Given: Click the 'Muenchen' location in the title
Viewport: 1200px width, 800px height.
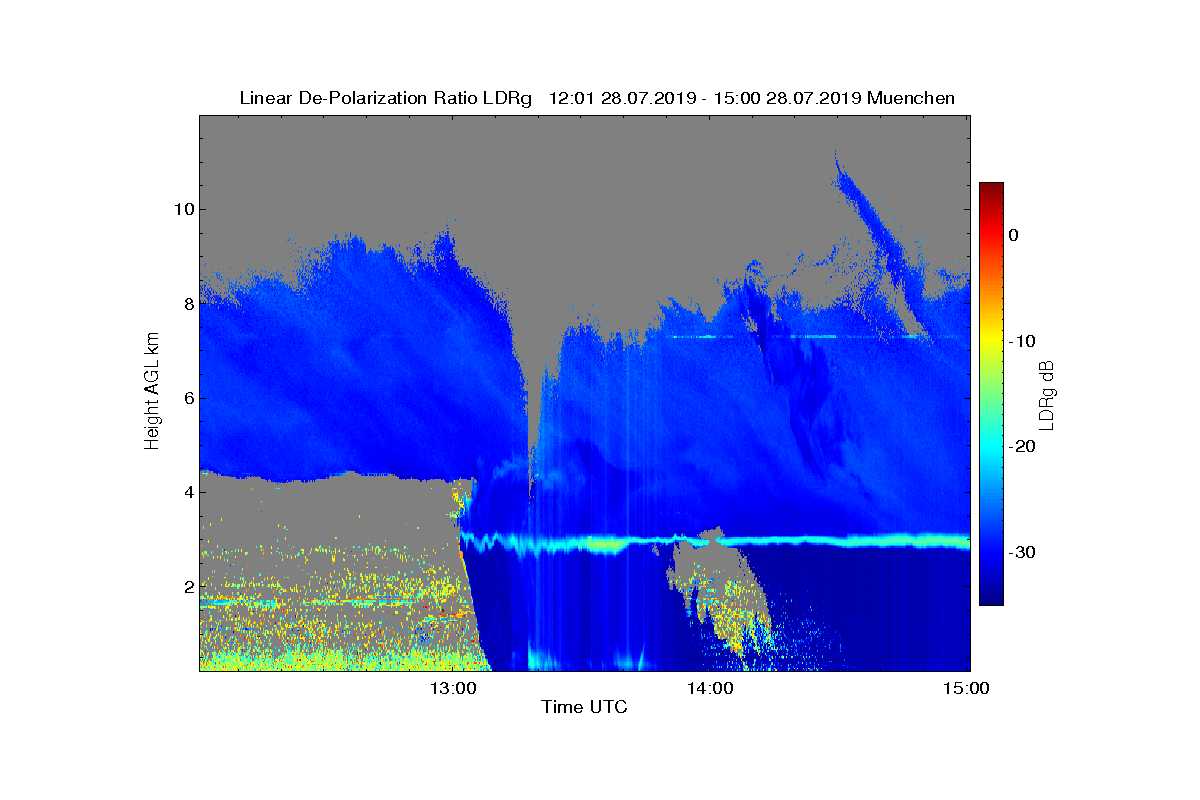Looking at the screenshot, I should tap(911, 98).
